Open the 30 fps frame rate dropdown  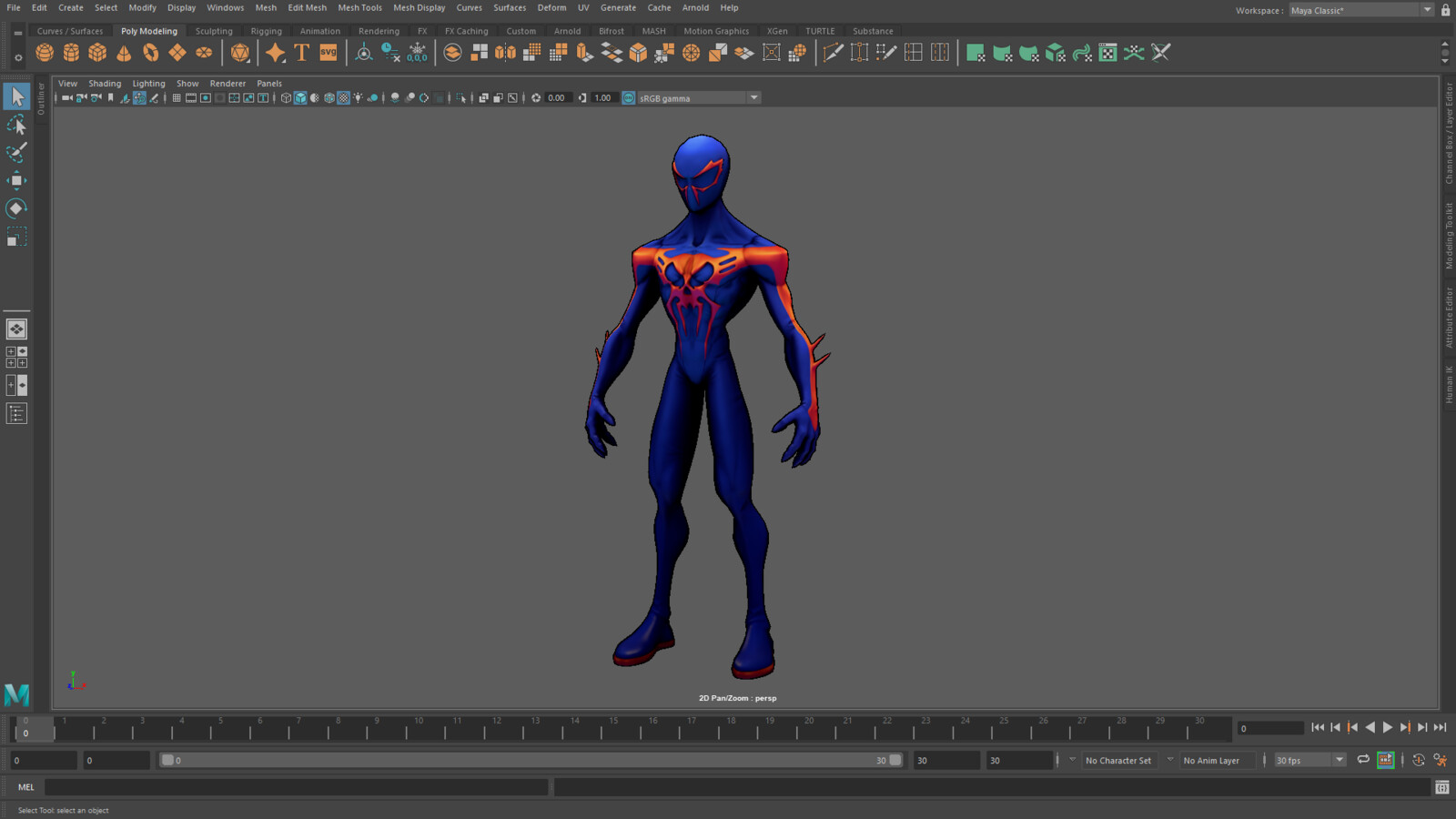click(x=1309, y=760)
